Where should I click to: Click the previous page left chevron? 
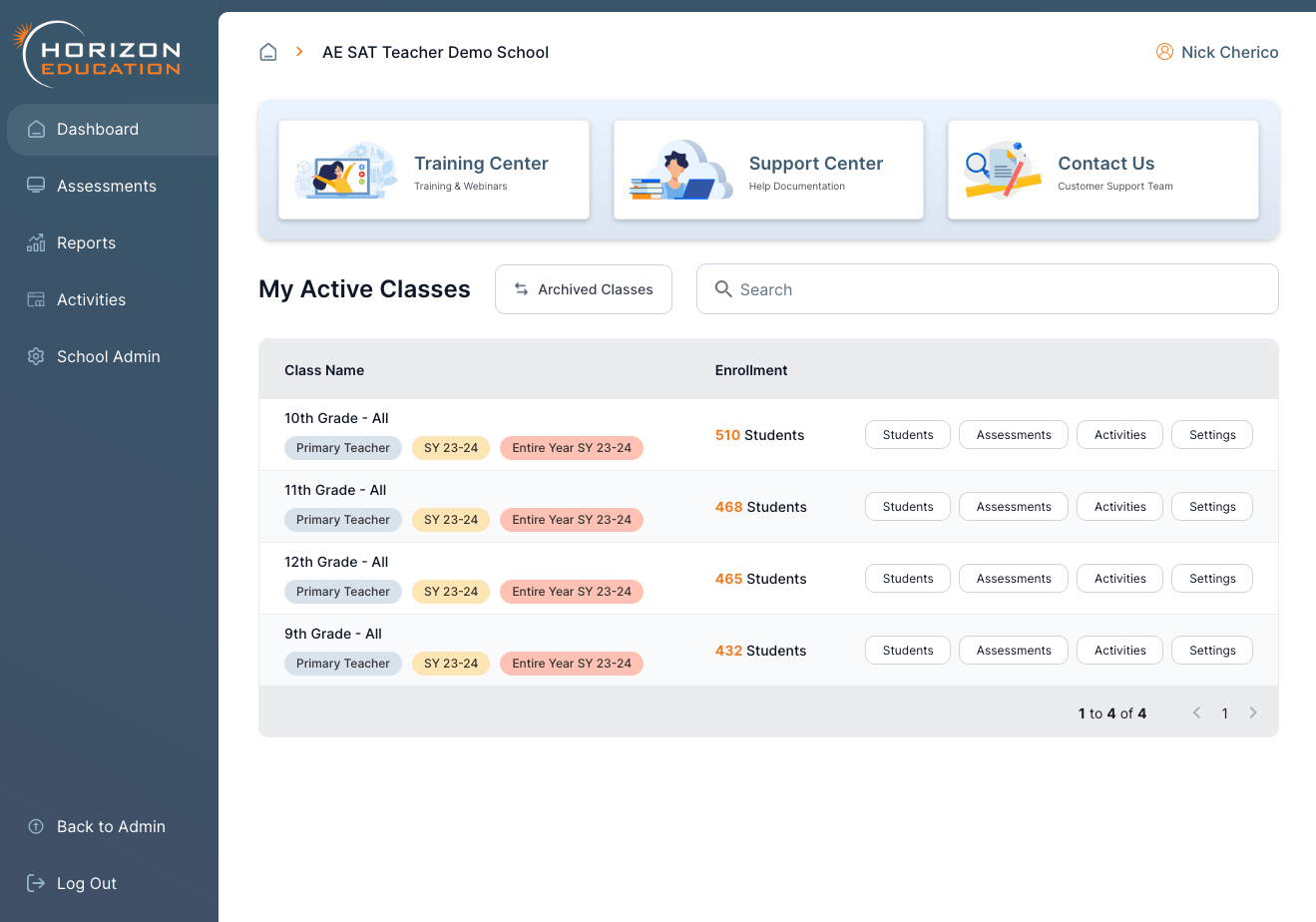1196,712
